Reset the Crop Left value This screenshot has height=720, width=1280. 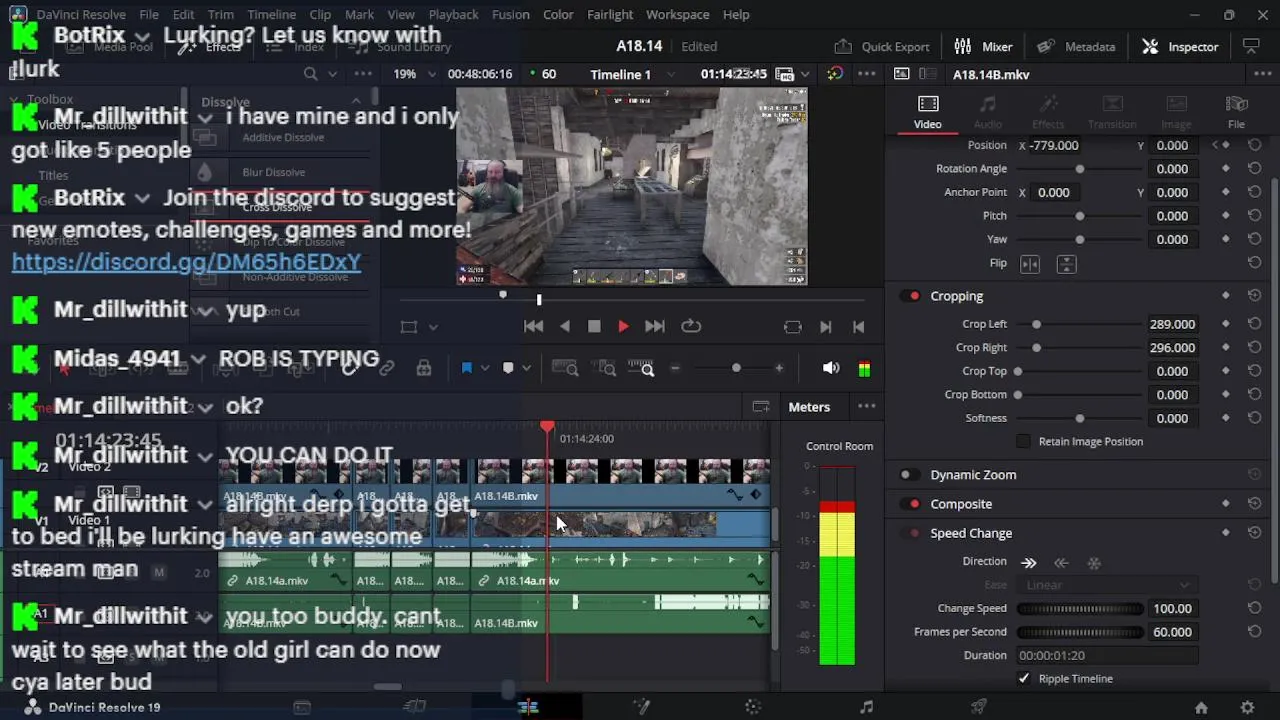[1254, 324]
